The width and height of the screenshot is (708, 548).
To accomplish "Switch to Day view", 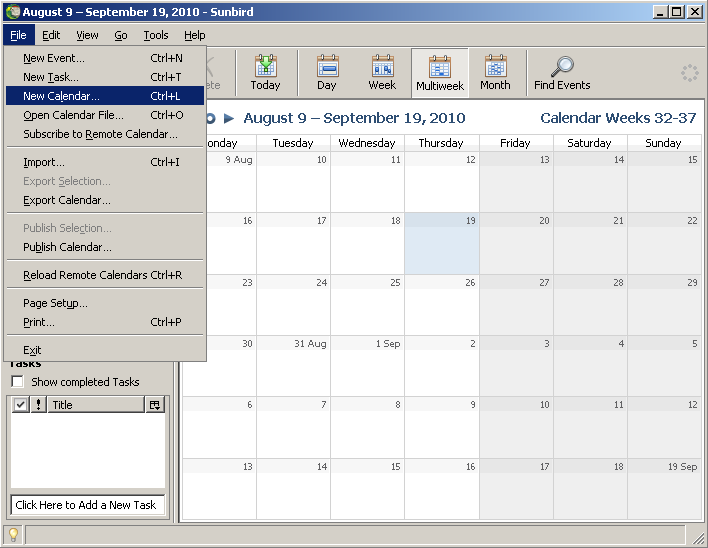I will (327, 73).
